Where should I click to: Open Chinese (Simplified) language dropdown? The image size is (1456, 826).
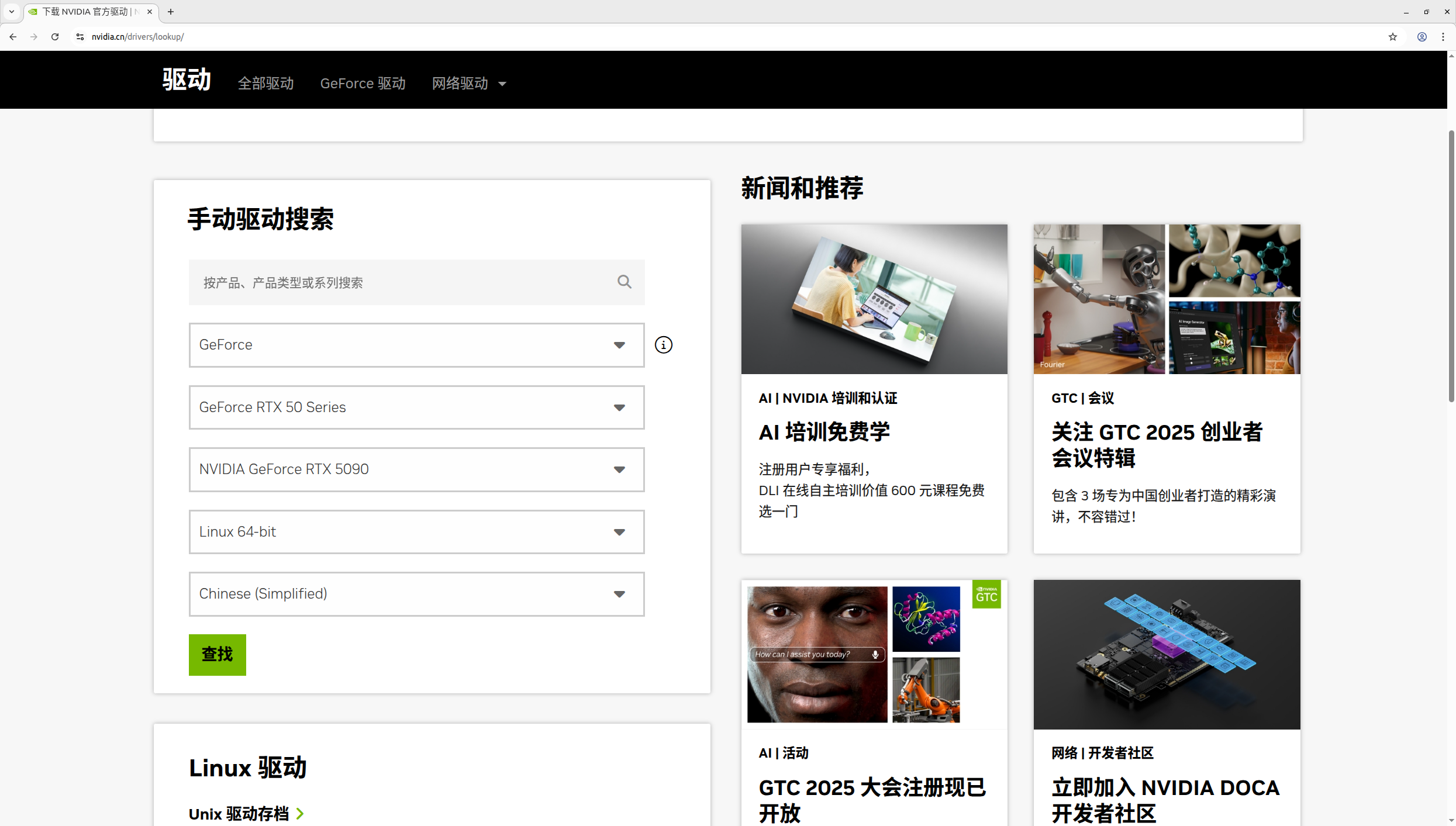416,594
